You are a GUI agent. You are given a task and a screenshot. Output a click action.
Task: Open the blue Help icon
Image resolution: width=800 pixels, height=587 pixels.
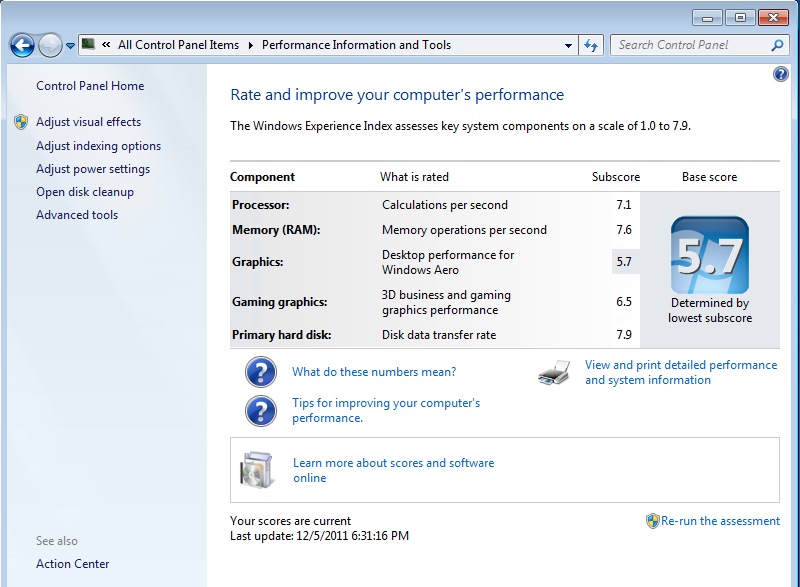coord(780,74)
